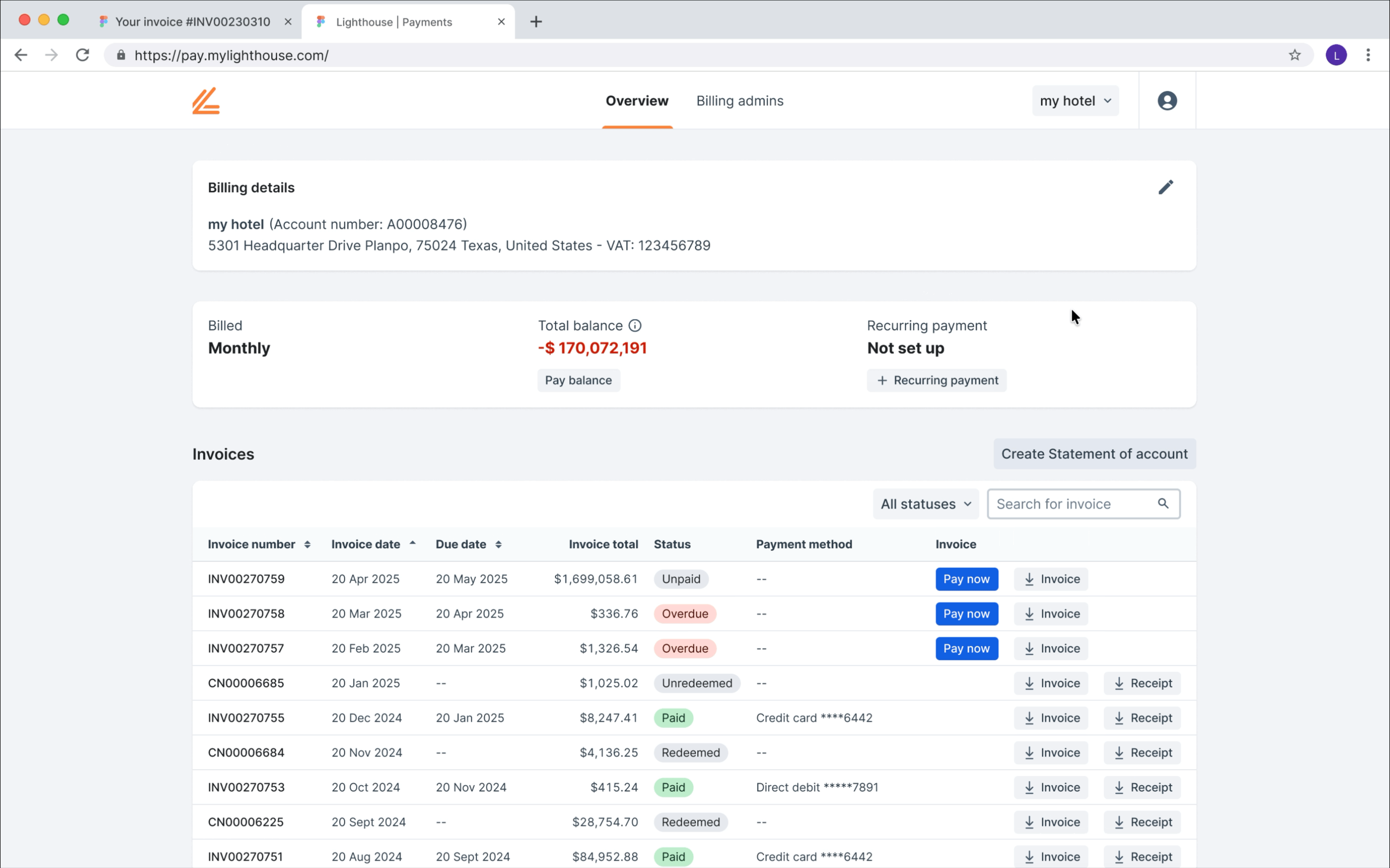Open the my hotel account dropdown
This screenshot has height=868, width=1390.
(x=1075, y=101)
